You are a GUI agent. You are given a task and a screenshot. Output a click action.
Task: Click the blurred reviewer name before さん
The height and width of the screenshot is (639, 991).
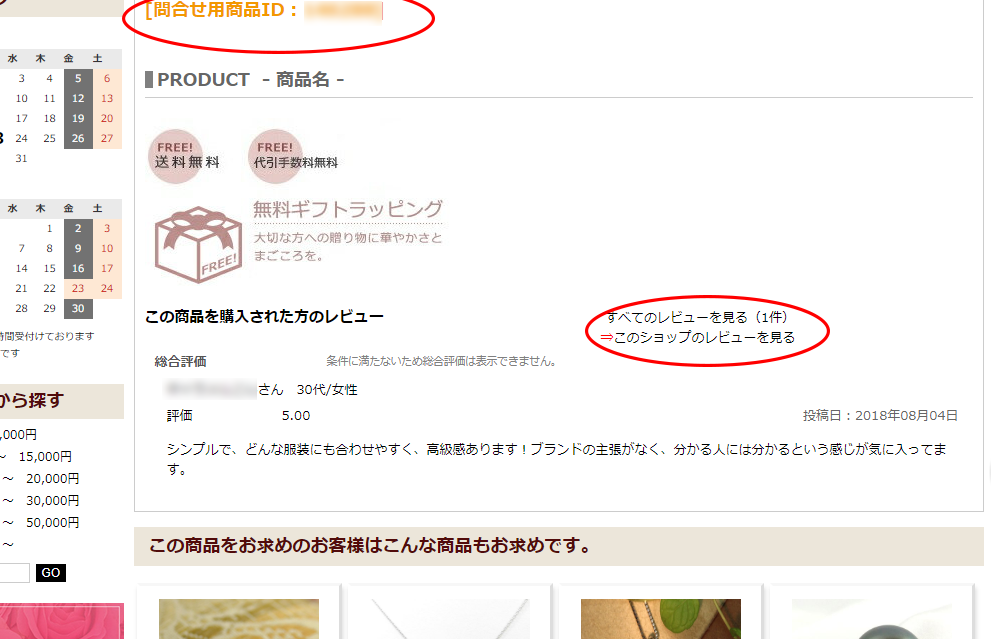[x=210, y=389]
